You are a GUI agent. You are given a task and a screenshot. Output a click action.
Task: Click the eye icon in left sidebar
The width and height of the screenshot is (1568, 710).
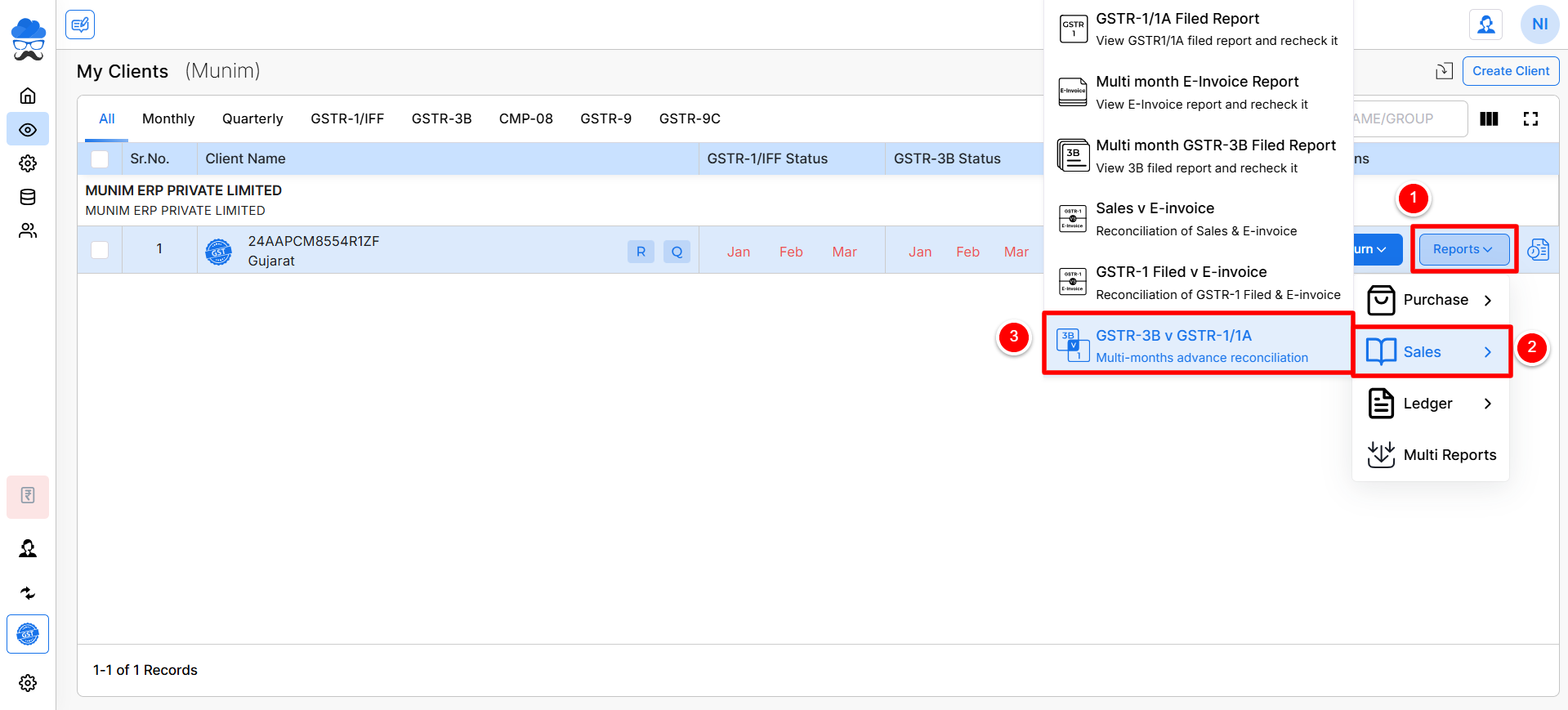[28, 130]
